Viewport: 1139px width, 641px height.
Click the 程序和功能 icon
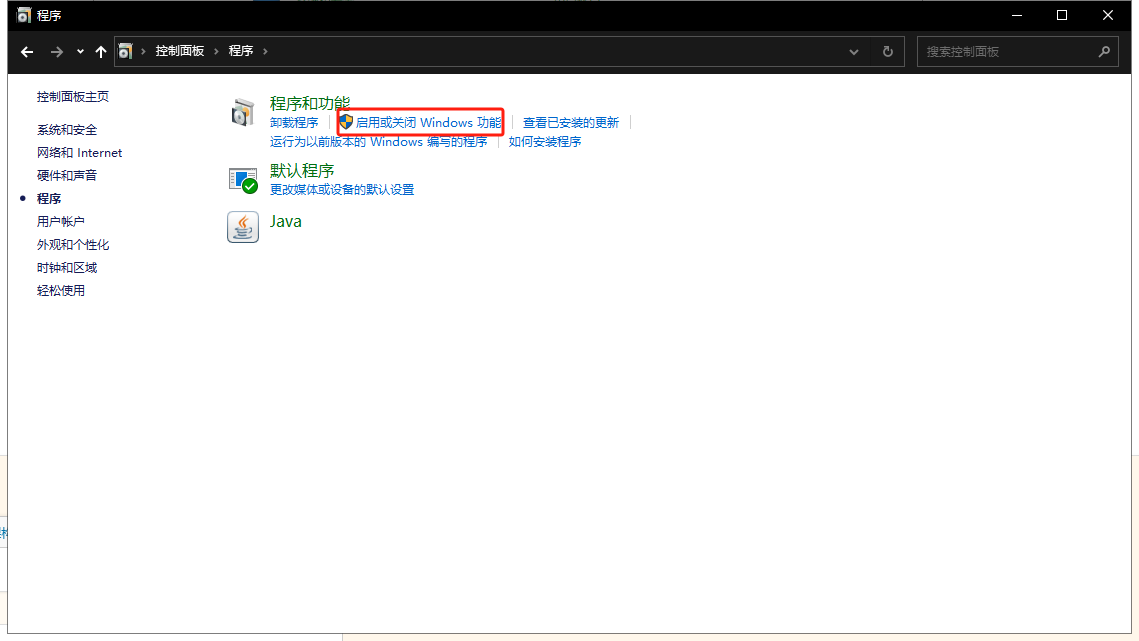click(x=243, y=113)
